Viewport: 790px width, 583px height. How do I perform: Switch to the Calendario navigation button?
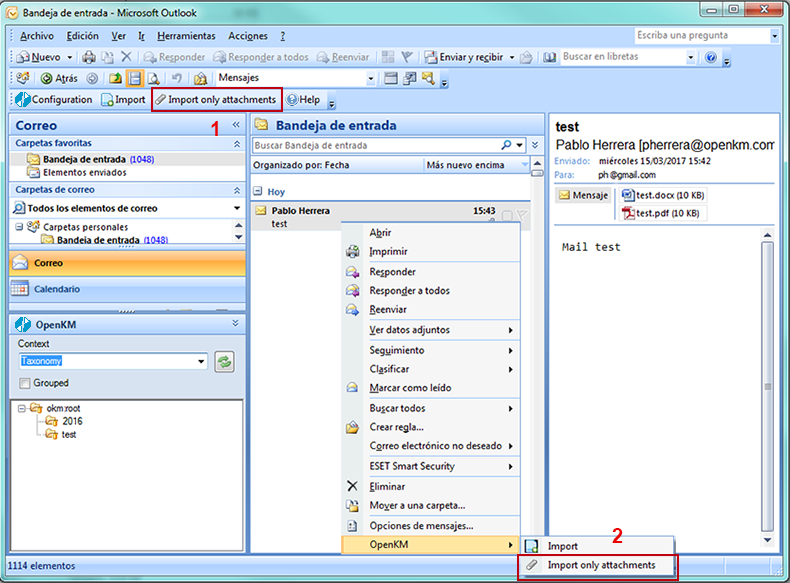point(127,289)
